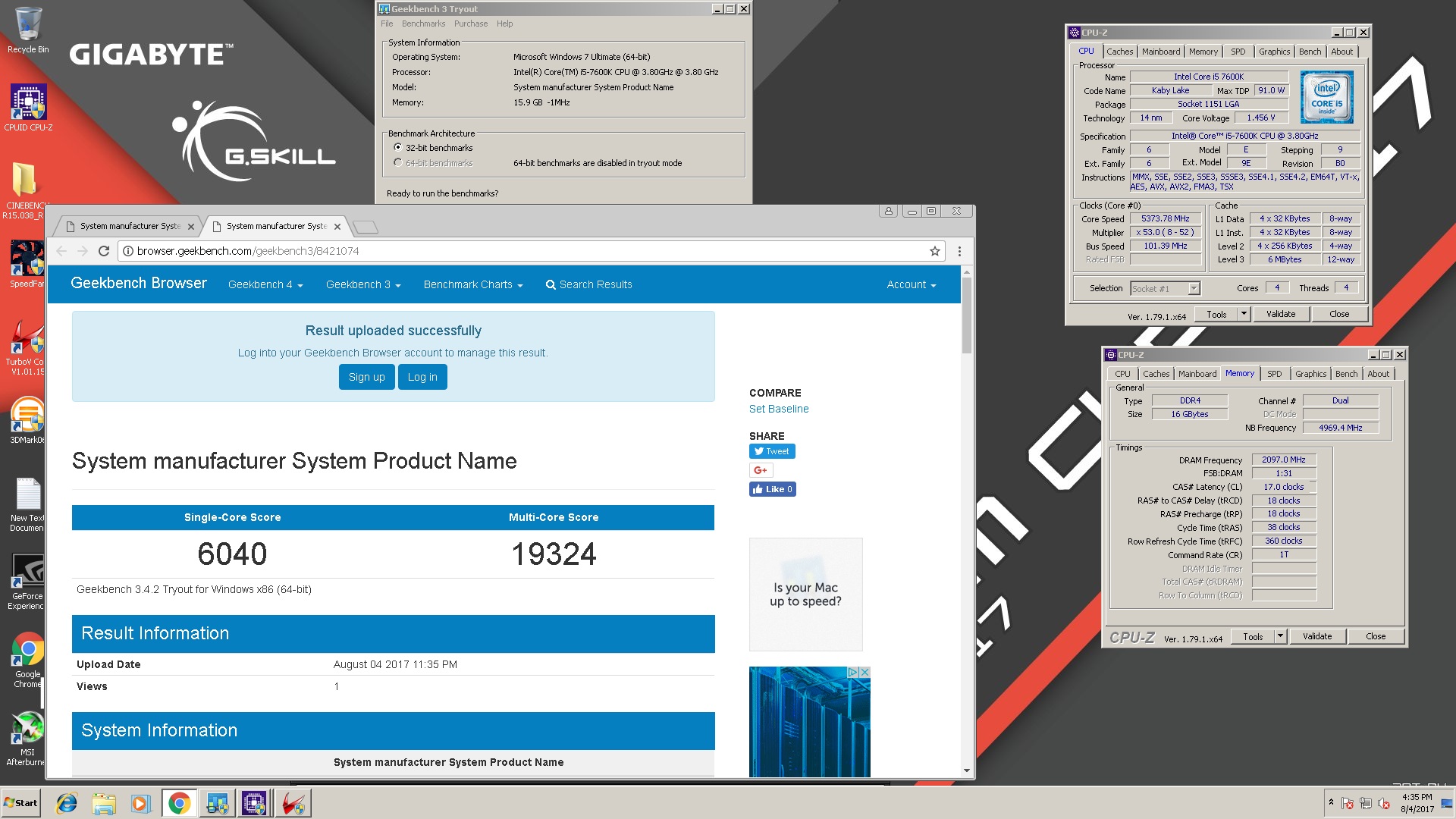Open the File menu in Geekbench 3

pos(387,24)
